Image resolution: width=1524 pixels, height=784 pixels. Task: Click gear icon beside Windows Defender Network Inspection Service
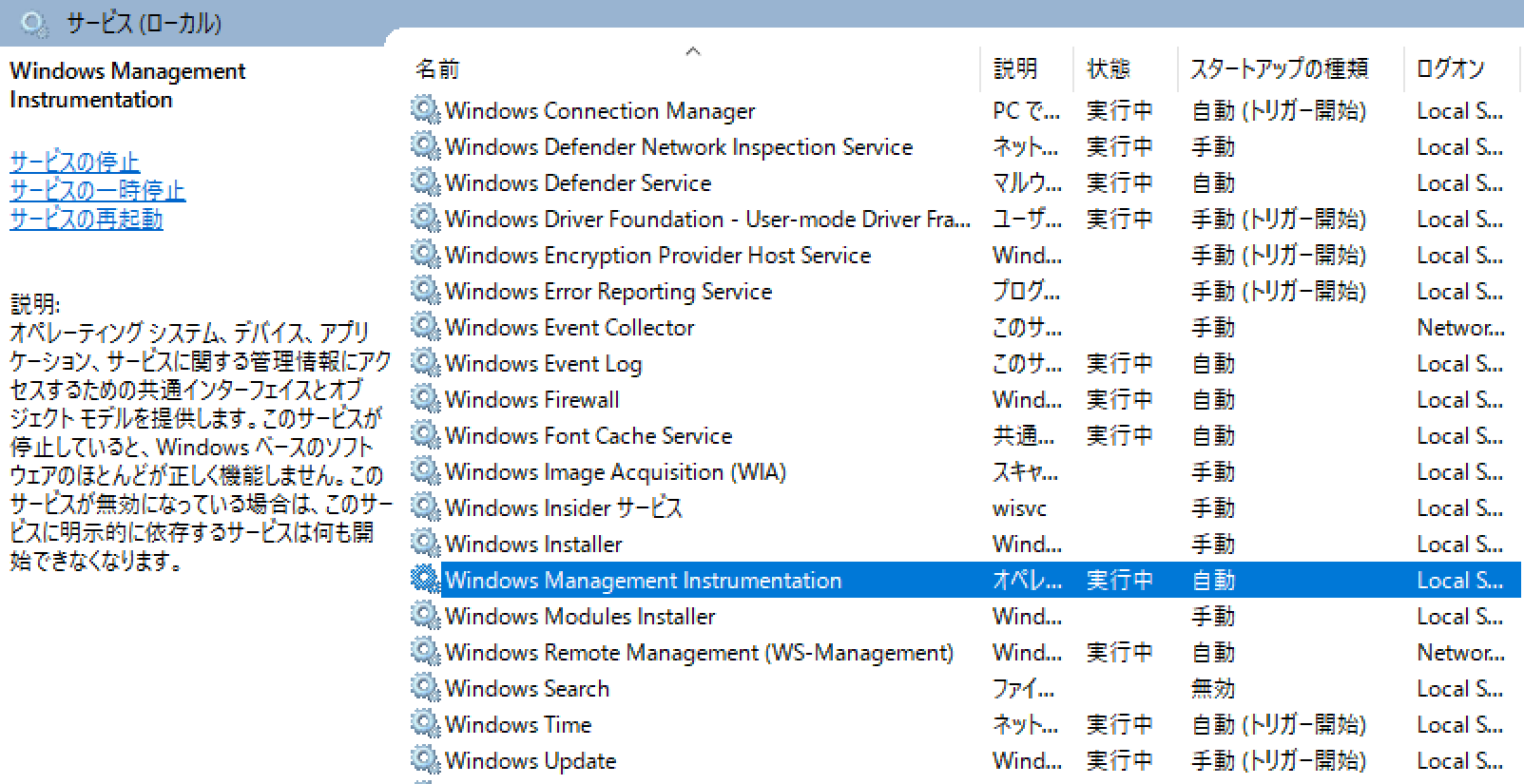coord(425,146)
